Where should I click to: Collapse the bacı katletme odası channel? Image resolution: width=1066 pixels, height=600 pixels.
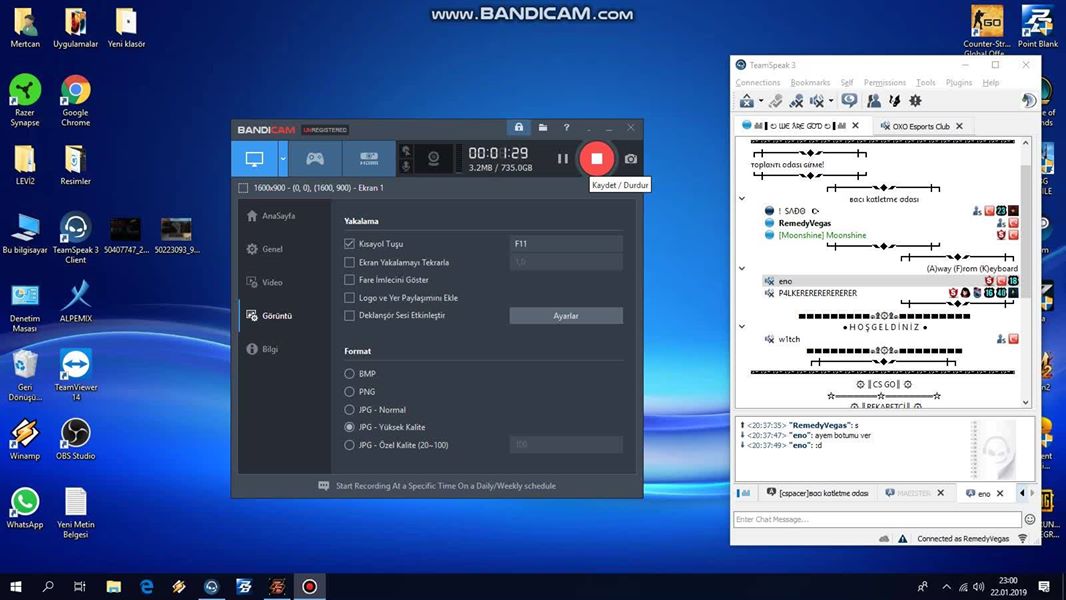(742, 198)
